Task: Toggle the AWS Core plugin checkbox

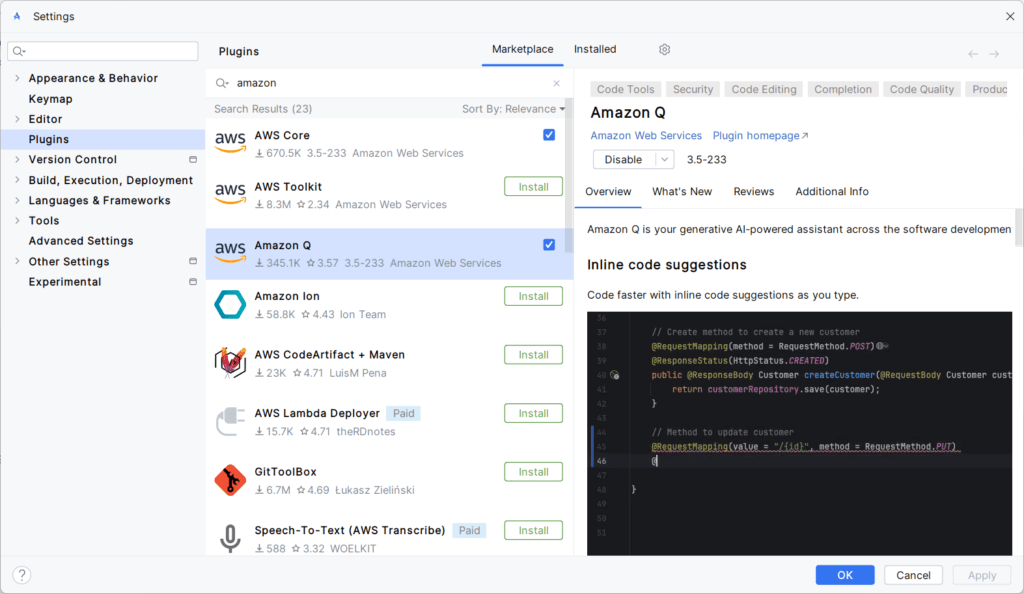Action: pos(549,135)
